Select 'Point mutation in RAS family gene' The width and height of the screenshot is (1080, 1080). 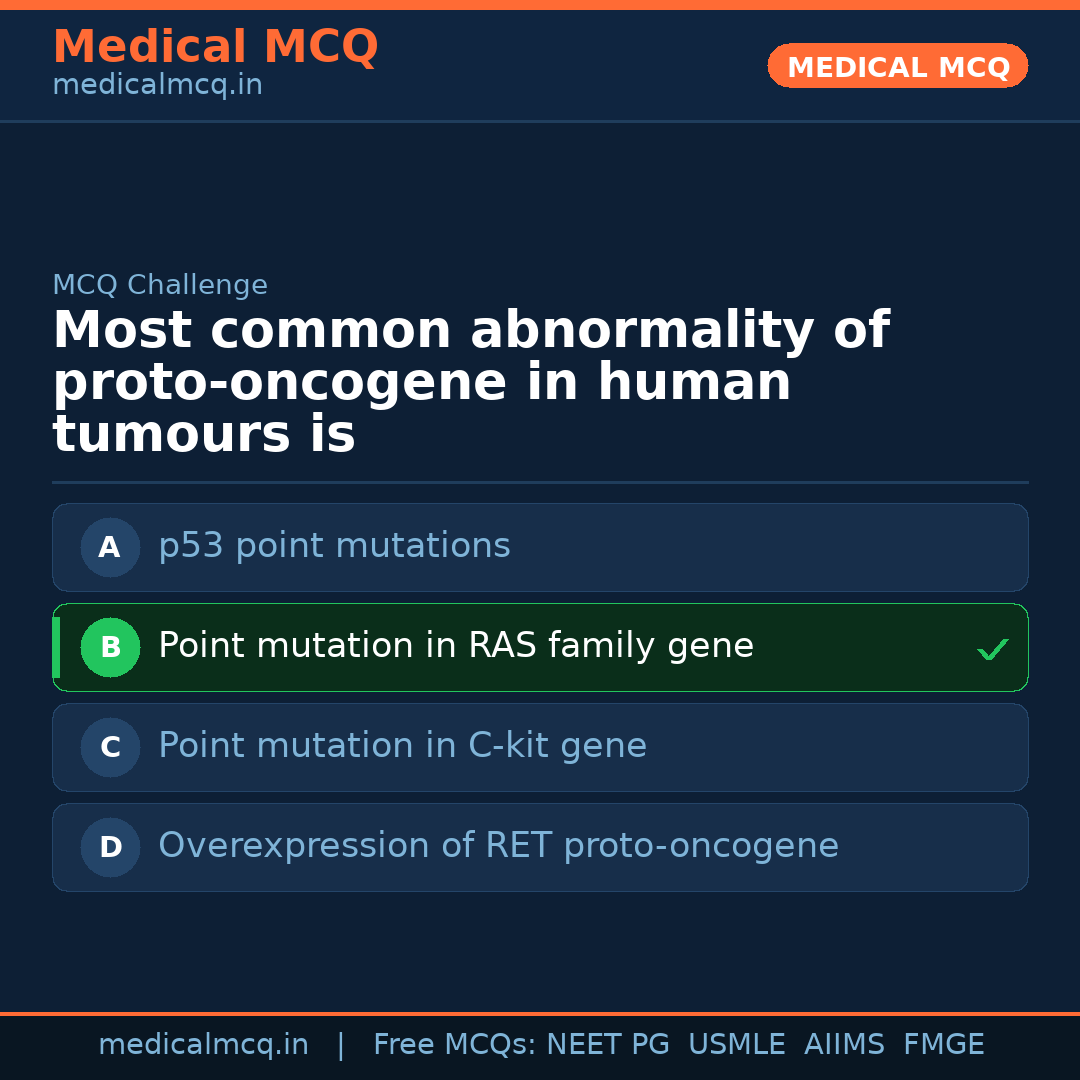[455, 646]
